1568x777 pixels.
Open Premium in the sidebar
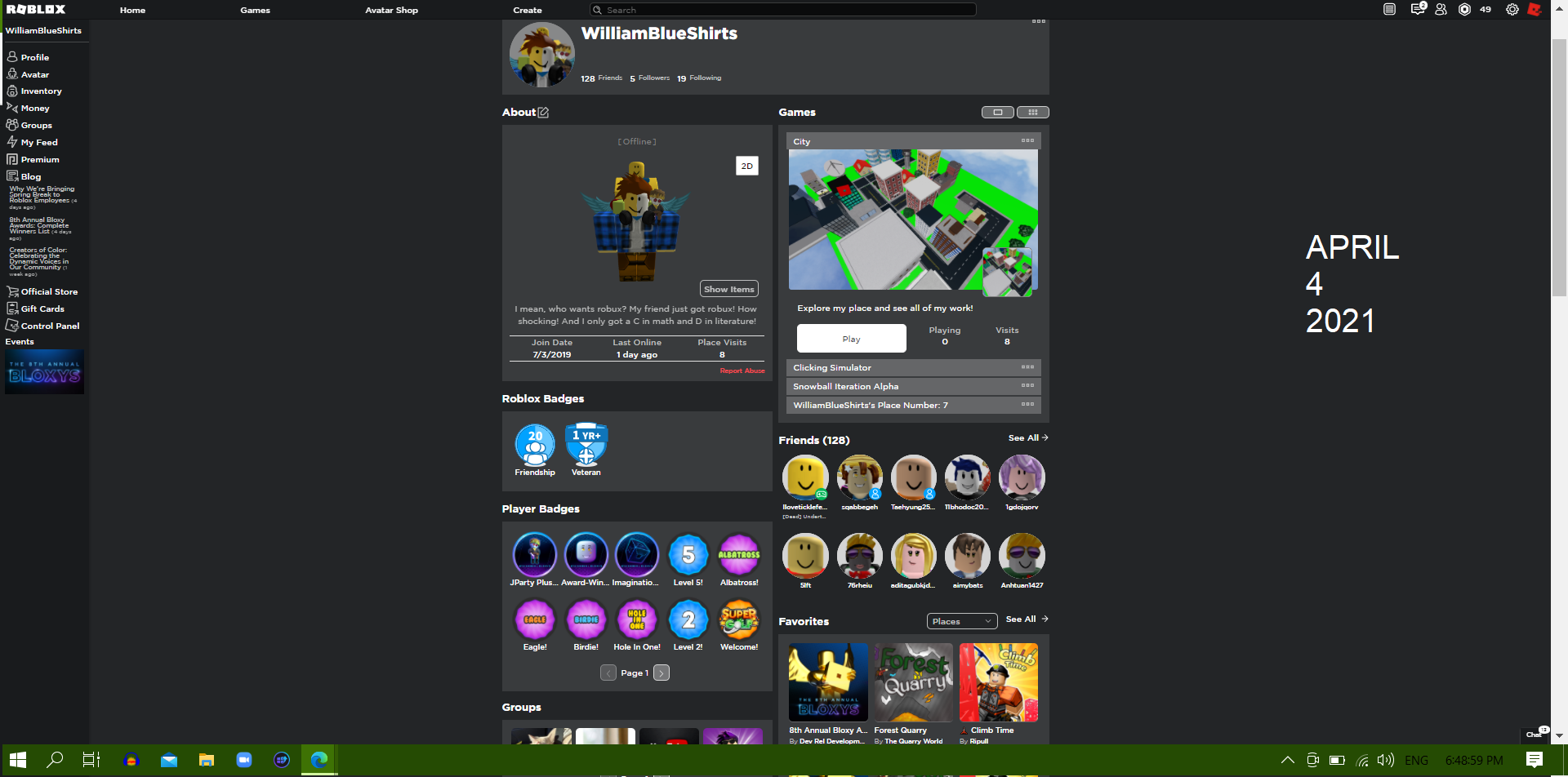pos(33,159)
